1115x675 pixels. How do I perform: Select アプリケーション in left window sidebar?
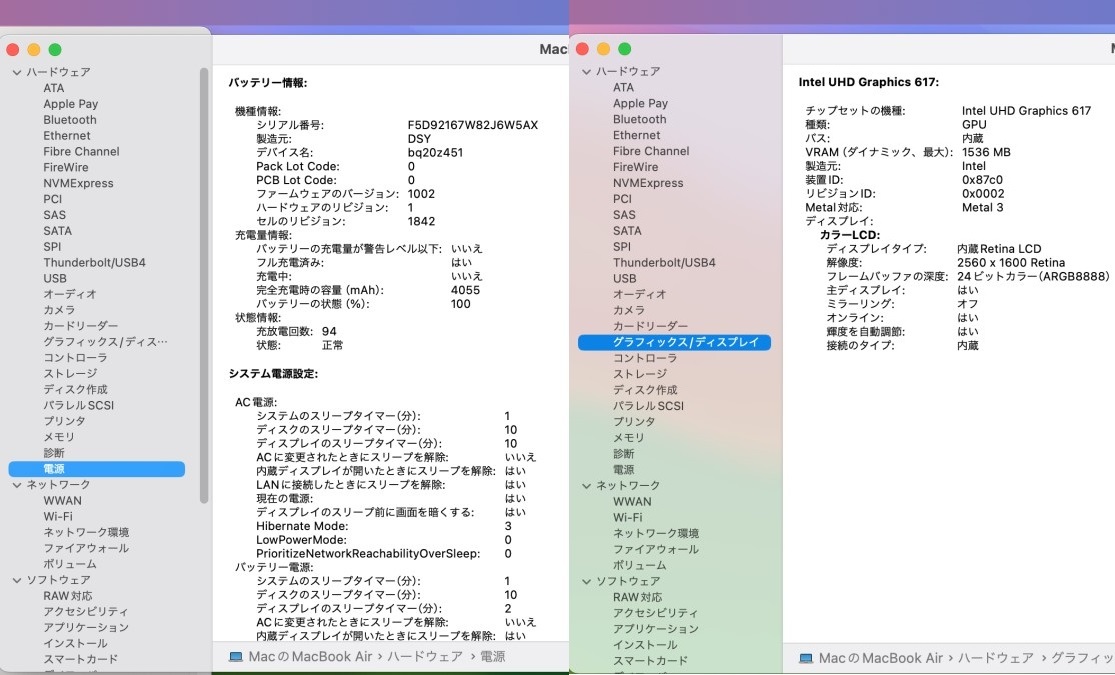pos(86,627)
